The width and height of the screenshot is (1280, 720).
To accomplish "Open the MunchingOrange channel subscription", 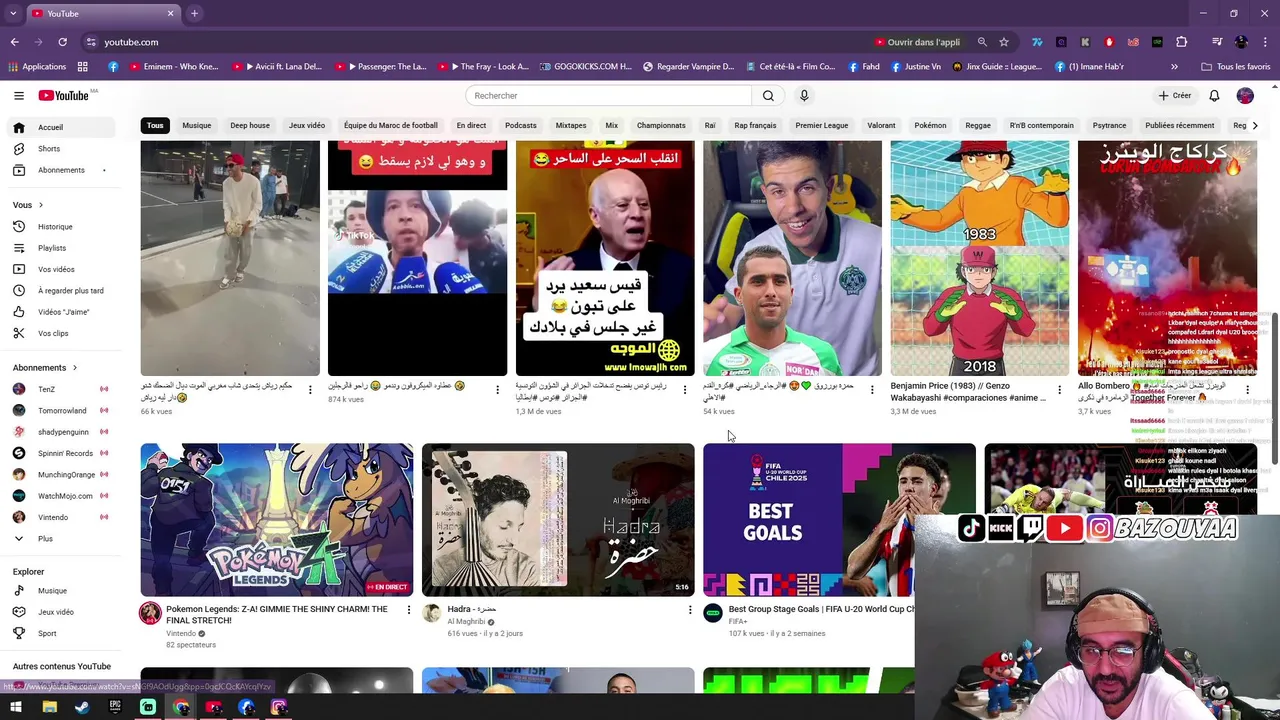I will point(62,474).
